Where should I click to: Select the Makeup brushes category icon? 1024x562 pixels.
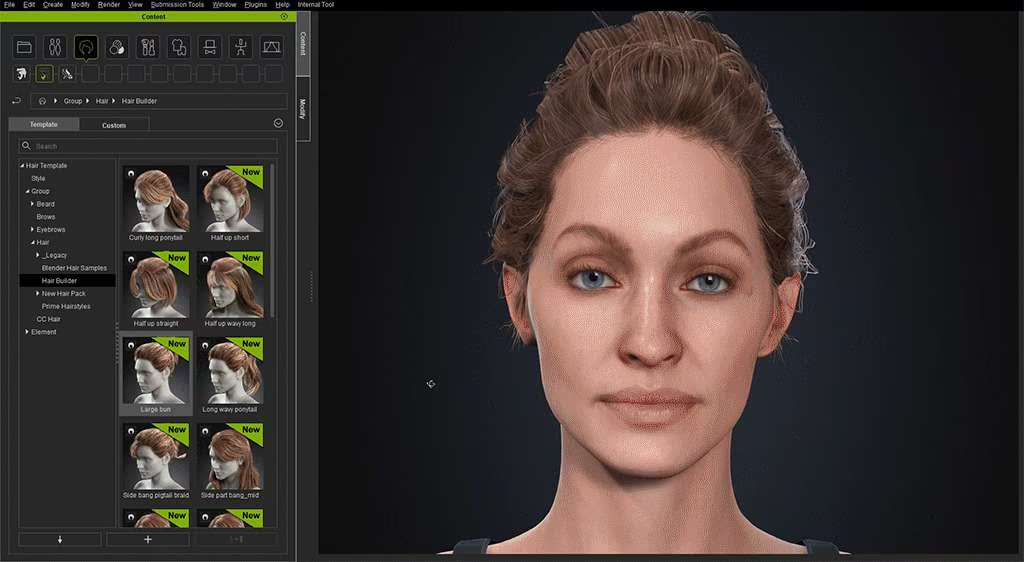point(148,47)
